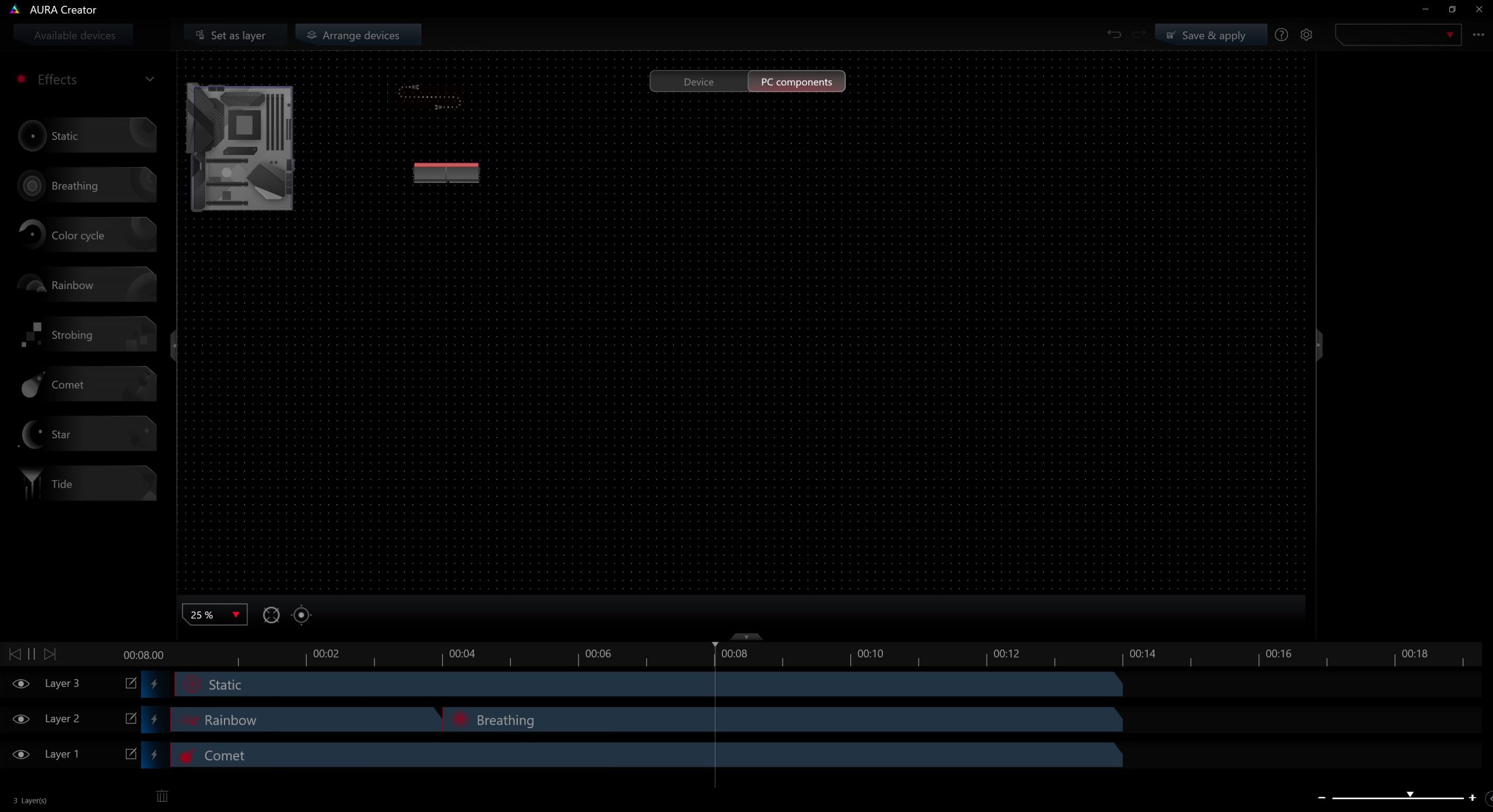
Task: Choose the Color cycle effect
Action: tap(87, 235)
